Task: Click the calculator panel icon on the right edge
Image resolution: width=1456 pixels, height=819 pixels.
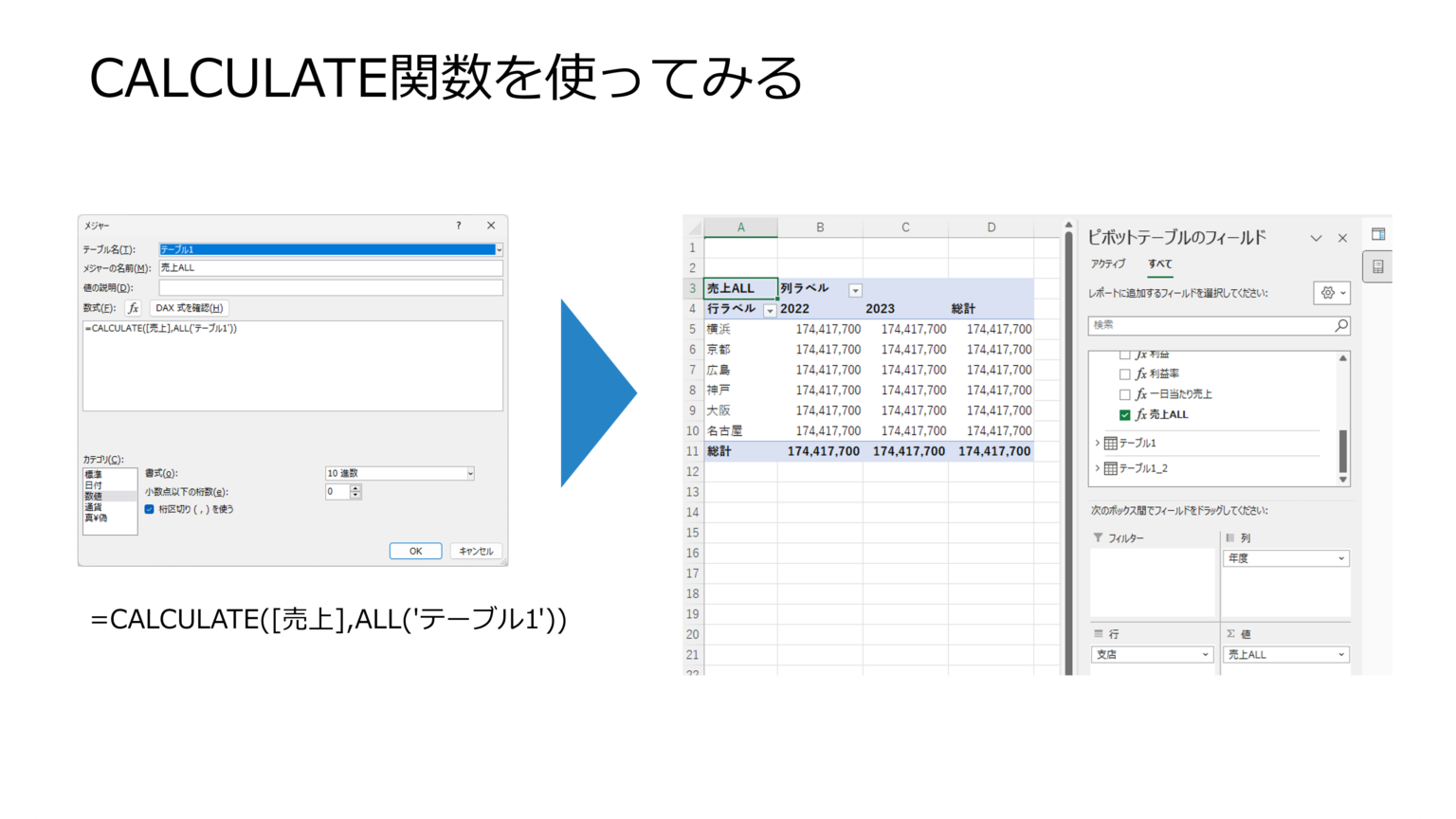Action: coord(1379,267)
